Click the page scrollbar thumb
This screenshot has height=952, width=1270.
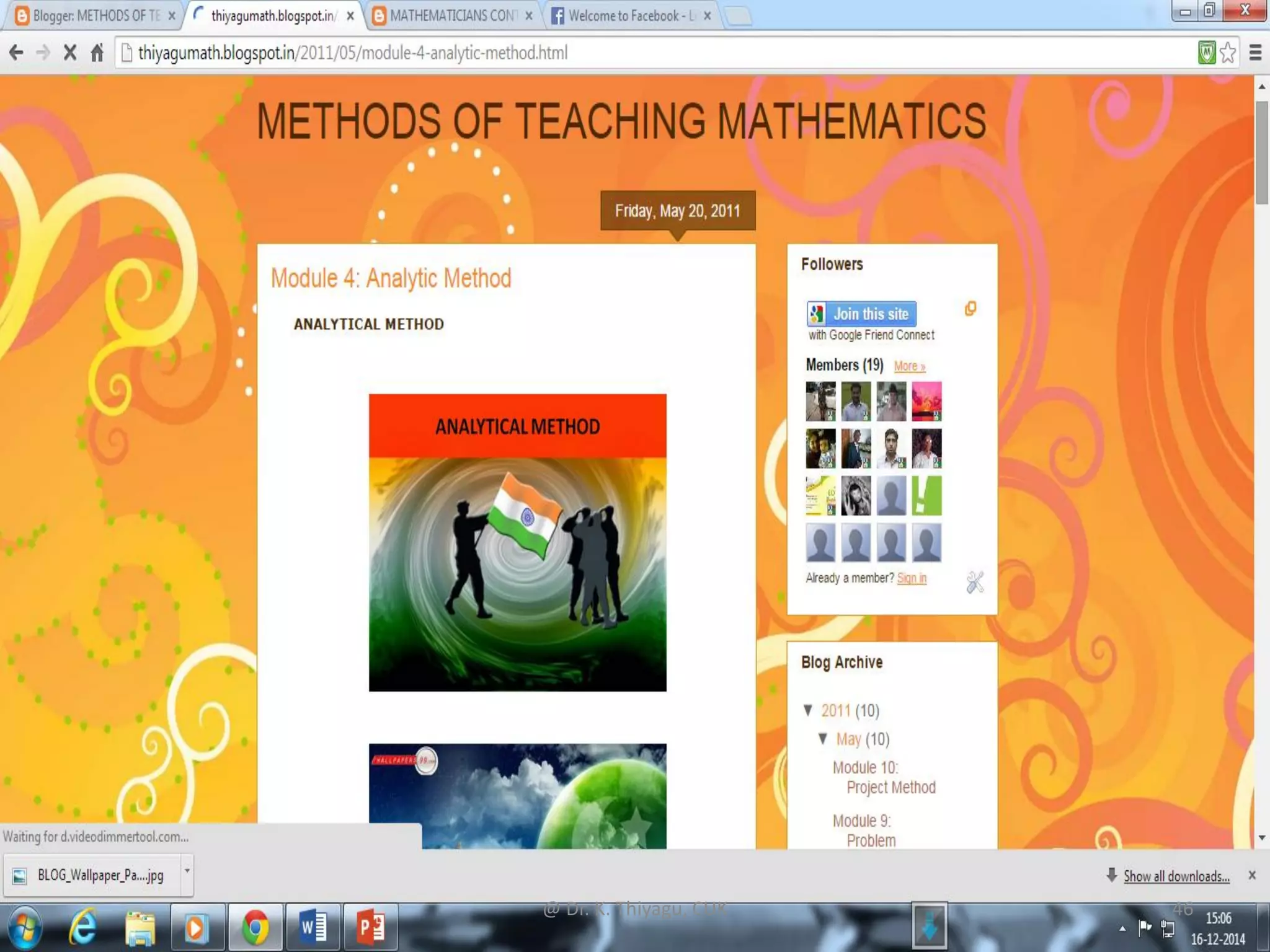click(x=1261, y=152)
